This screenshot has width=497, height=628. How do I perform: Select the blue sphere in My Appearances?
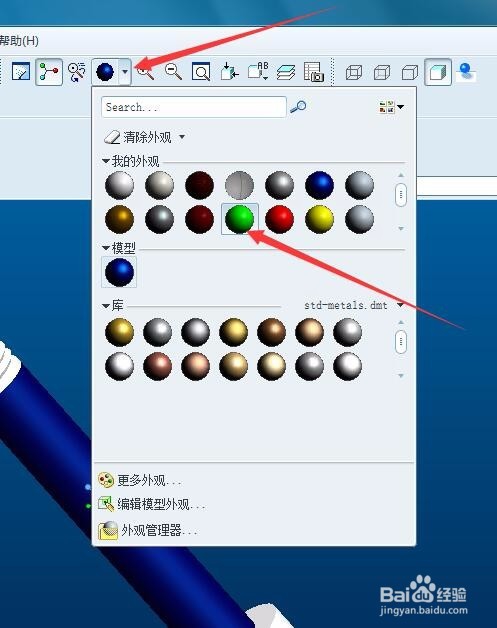click(x=320, y=185)
